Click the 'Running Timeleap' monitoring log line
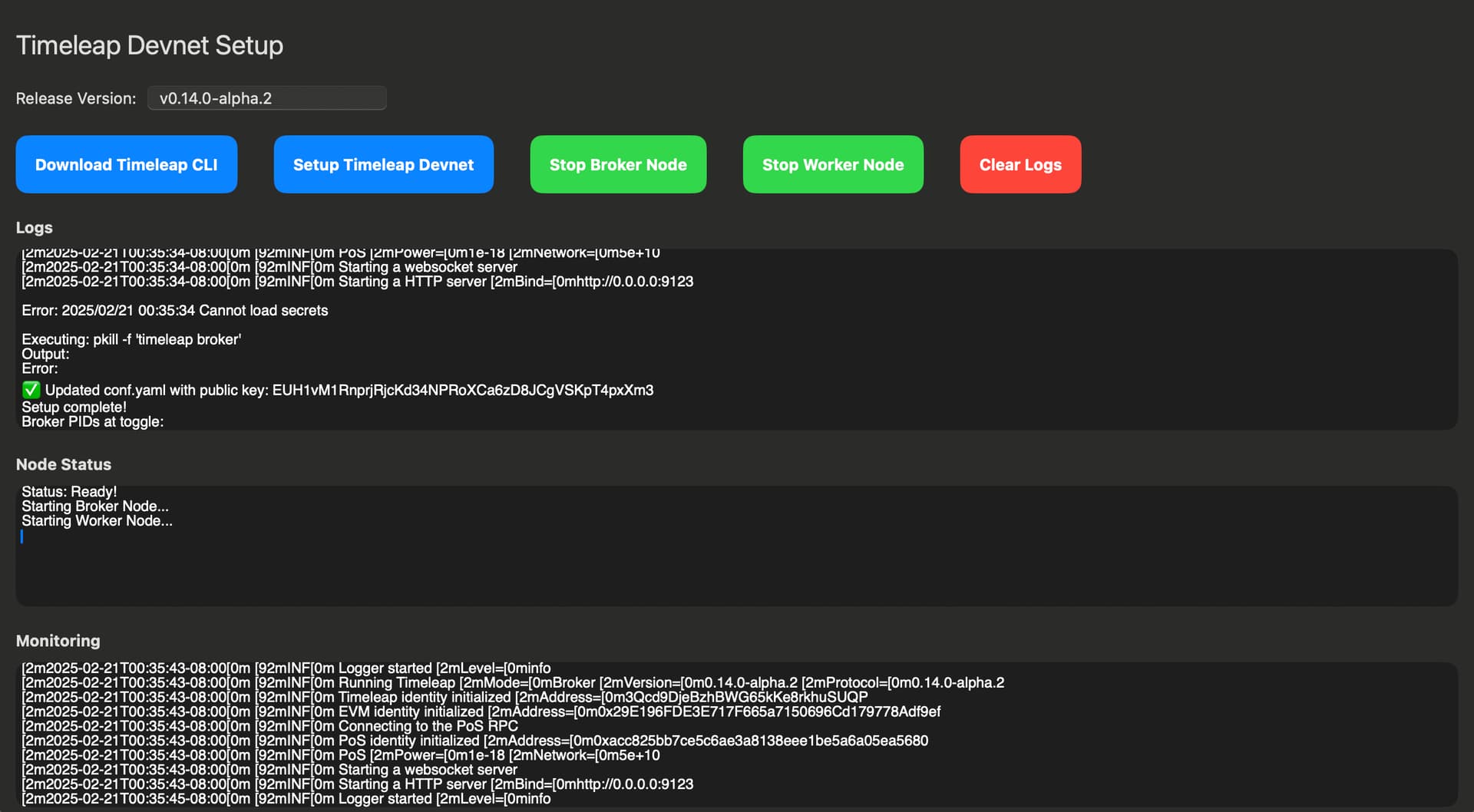The image size is (1474, 812). (x=513, y=682)
